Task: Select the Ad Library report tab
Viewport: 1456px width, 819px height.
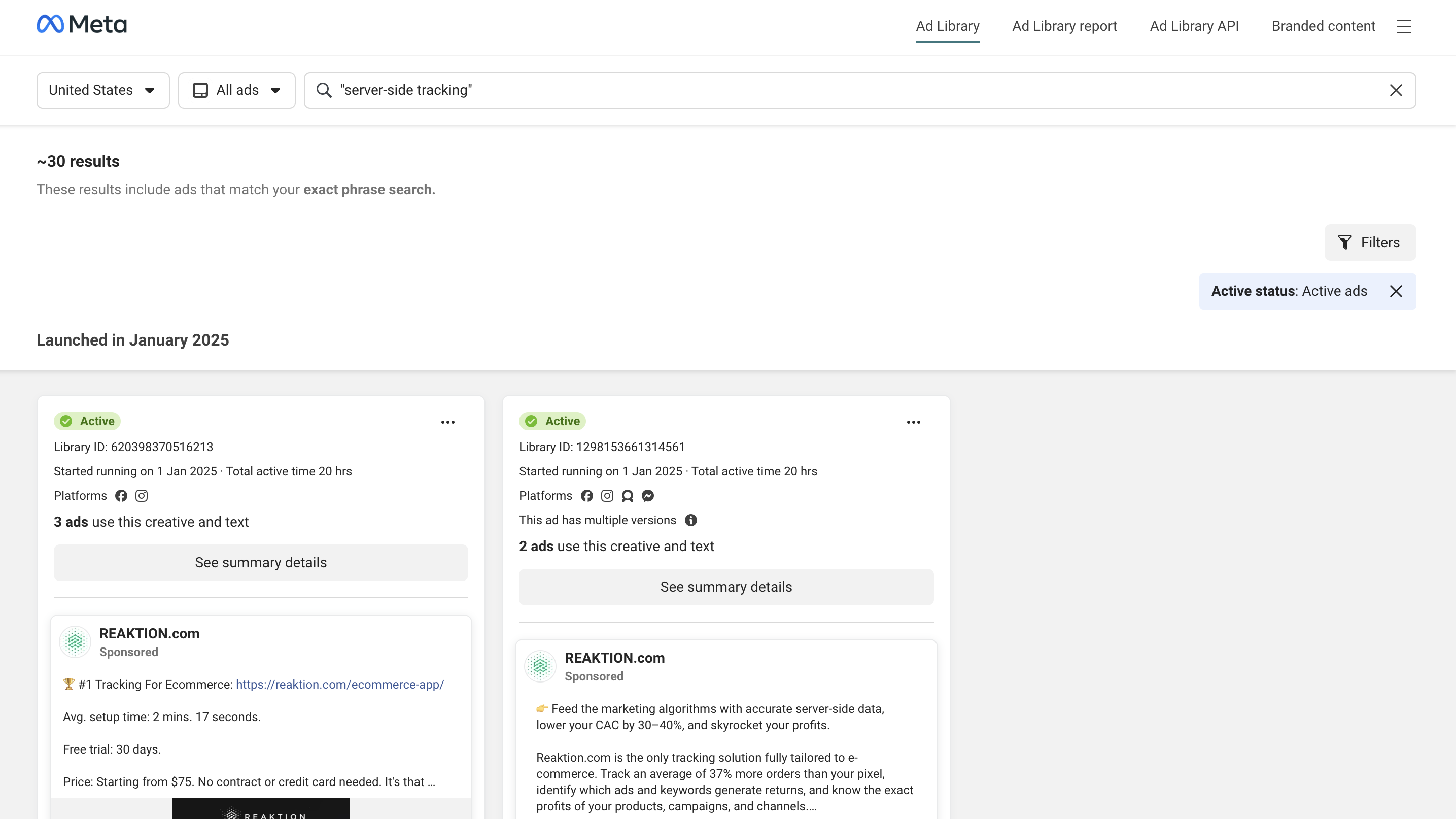Action: point(1064,26)
